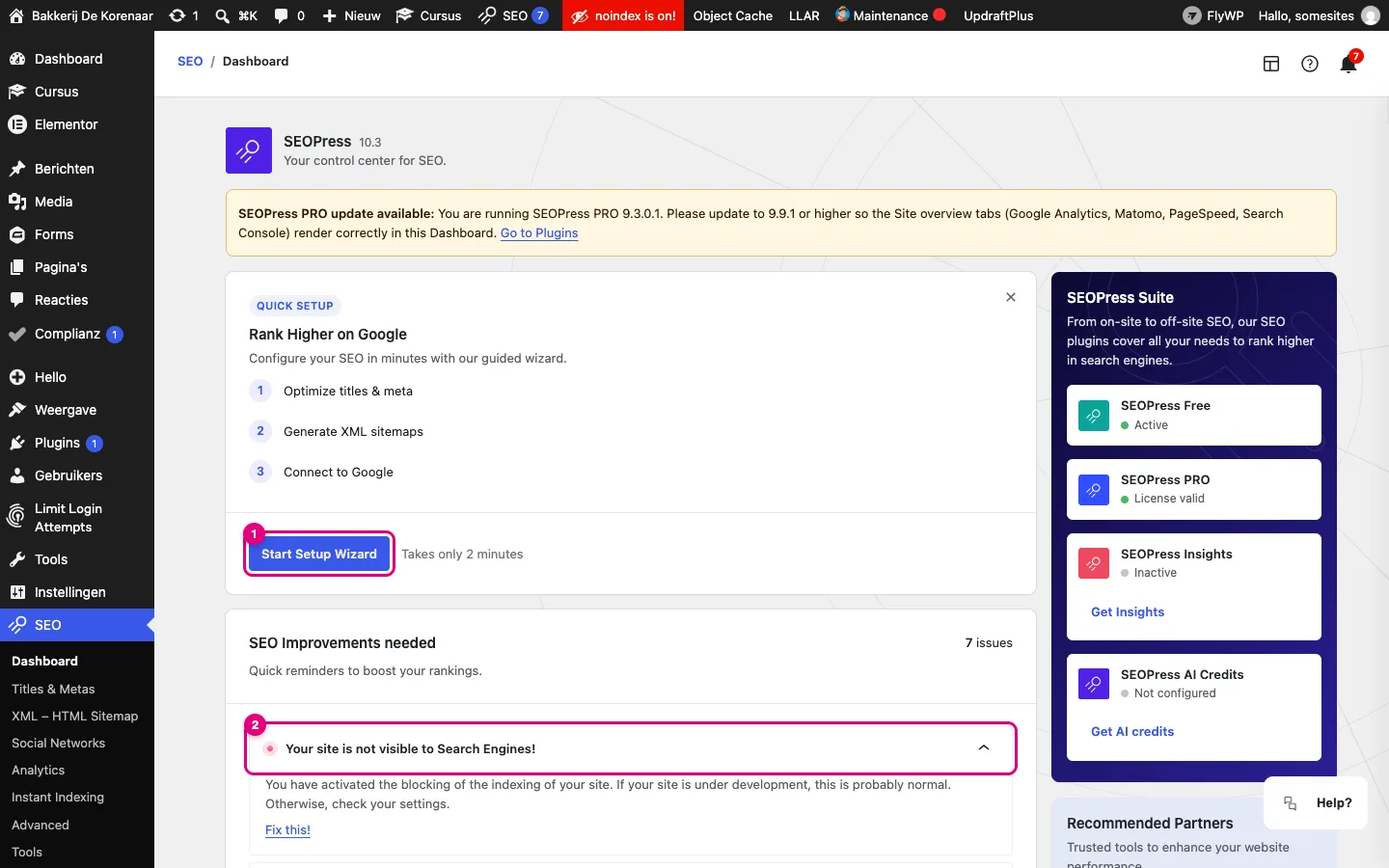Open Analytics submenu item
The width and height of the screenshot is (1389, 868).
[39, 770]
